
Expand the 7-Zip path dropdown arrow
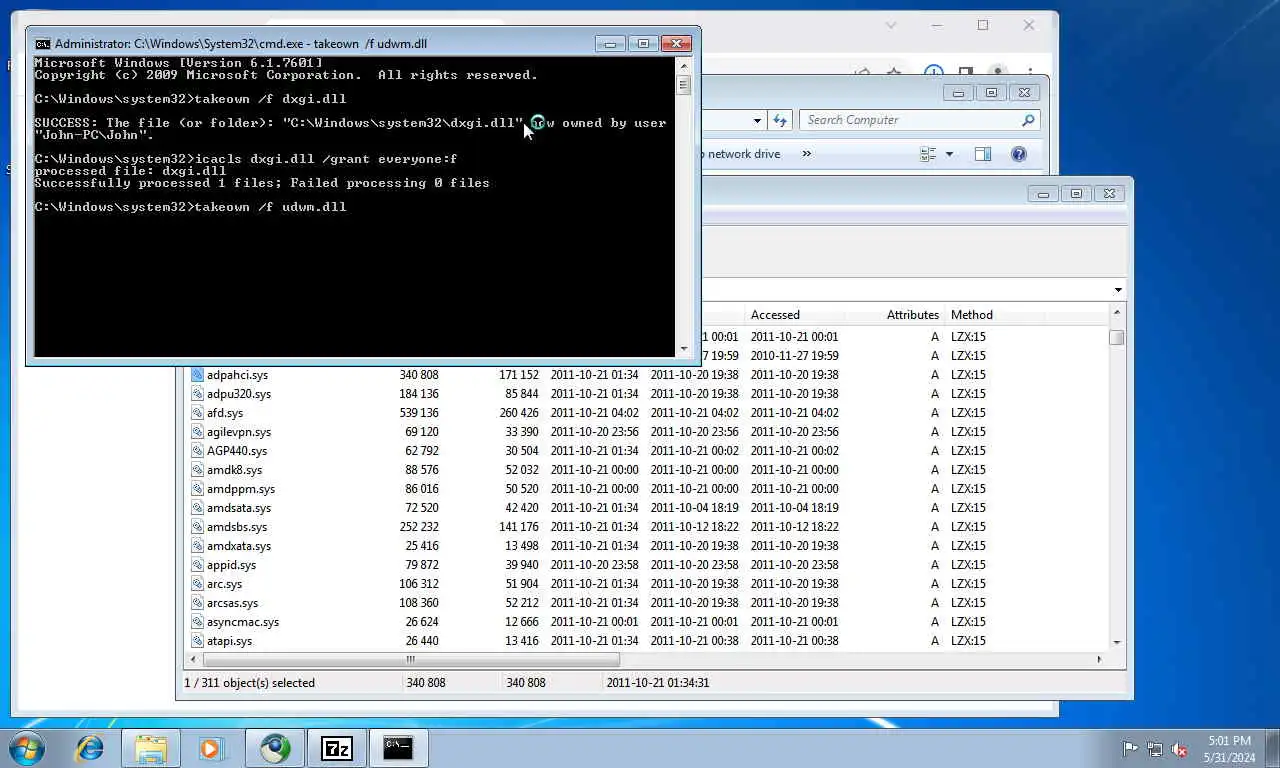[1118, 290]
